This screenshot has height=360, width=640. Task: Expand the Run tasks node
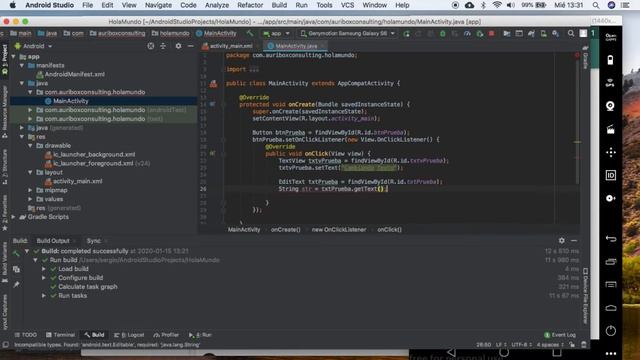coord(44,296)
